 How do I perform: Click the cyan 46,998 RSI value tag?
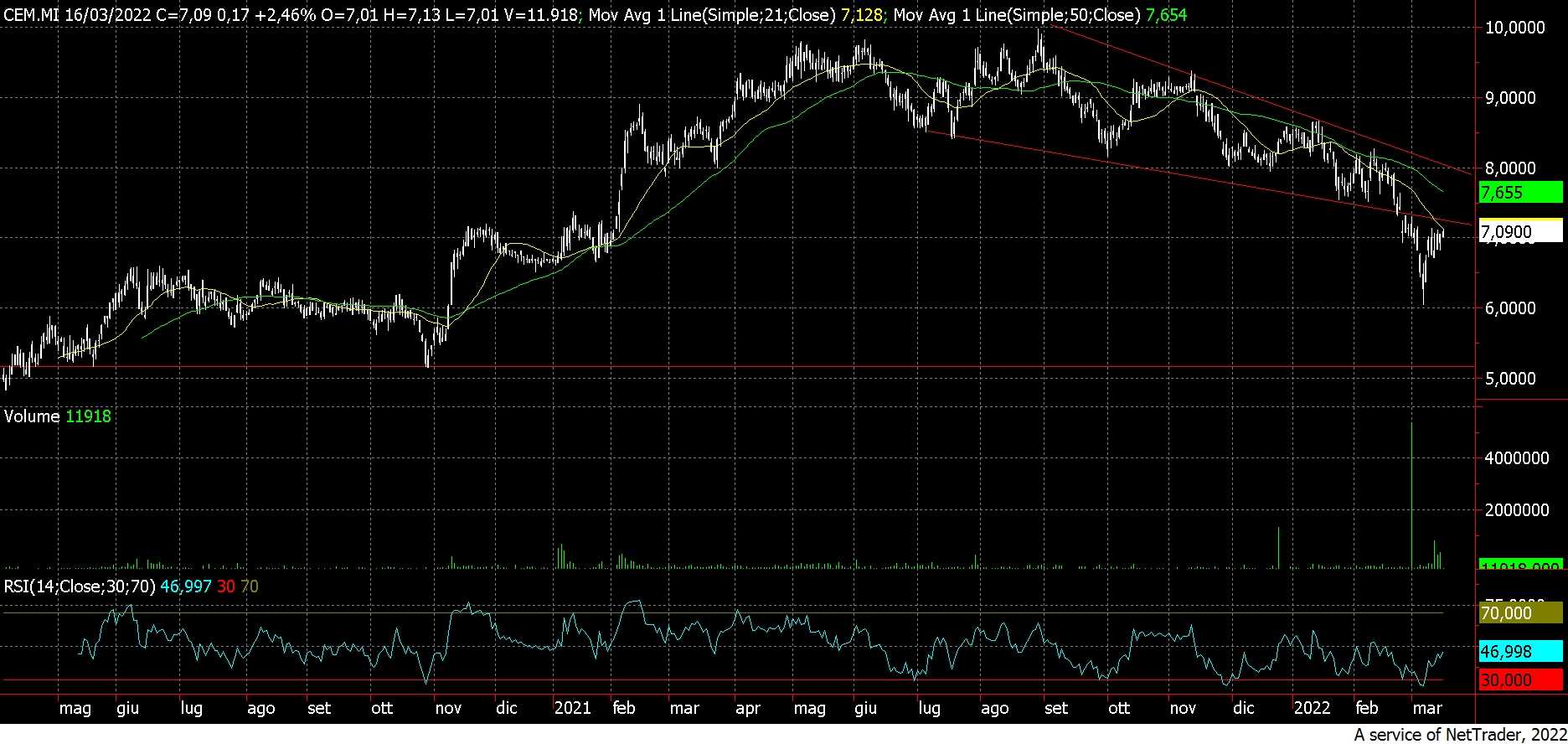tap(1520, 652)
